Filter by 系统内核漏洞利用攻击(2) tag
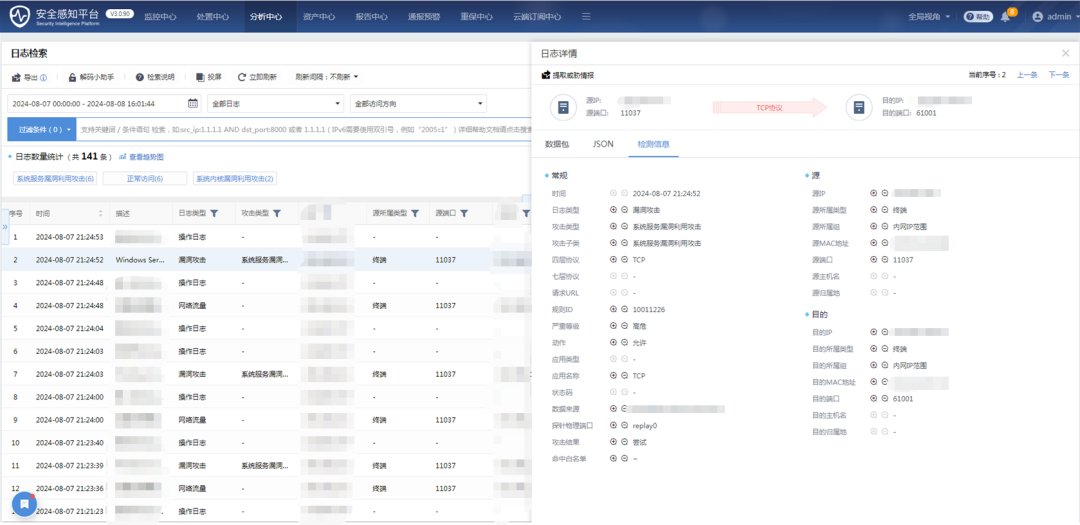This screenshot has width=1080, height=525. click(235, 178)
